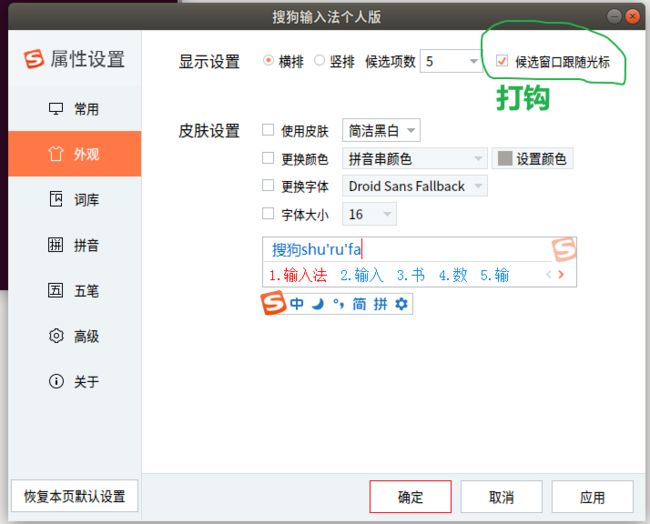Click the shirt icon next to 外观
This screenshot has height=524, width=650.
point(56,154)
